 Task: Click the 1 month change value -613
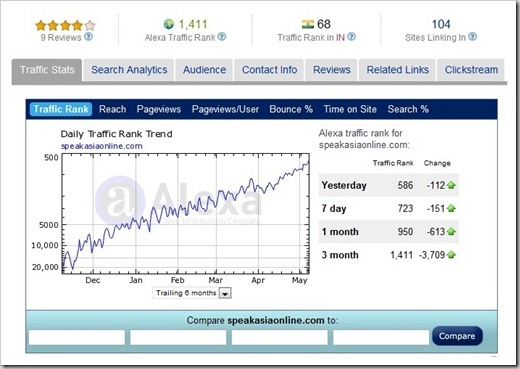(x=436, y=232)
